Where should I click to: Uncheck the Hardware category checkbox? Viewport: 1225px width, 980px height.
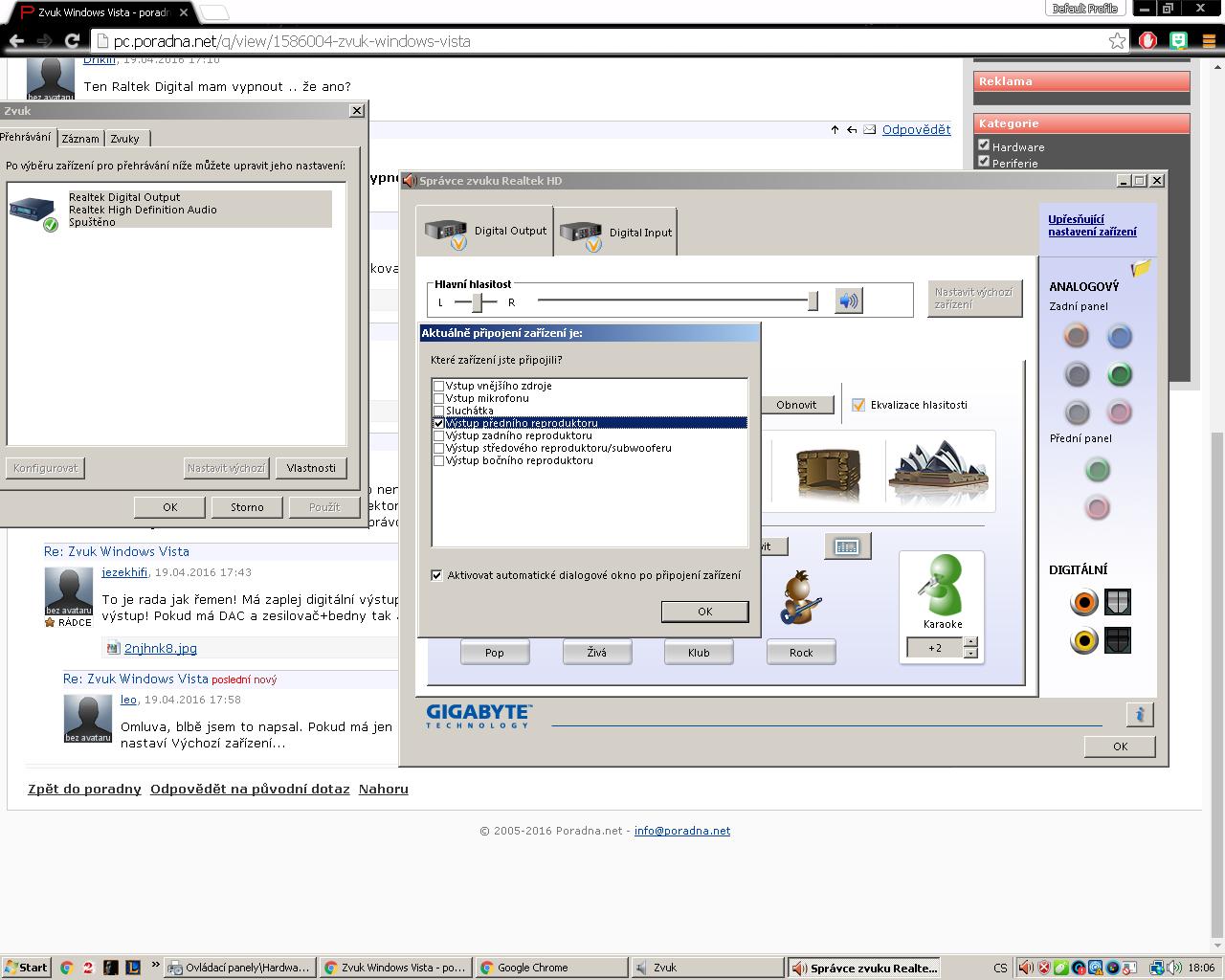point(984,145)
